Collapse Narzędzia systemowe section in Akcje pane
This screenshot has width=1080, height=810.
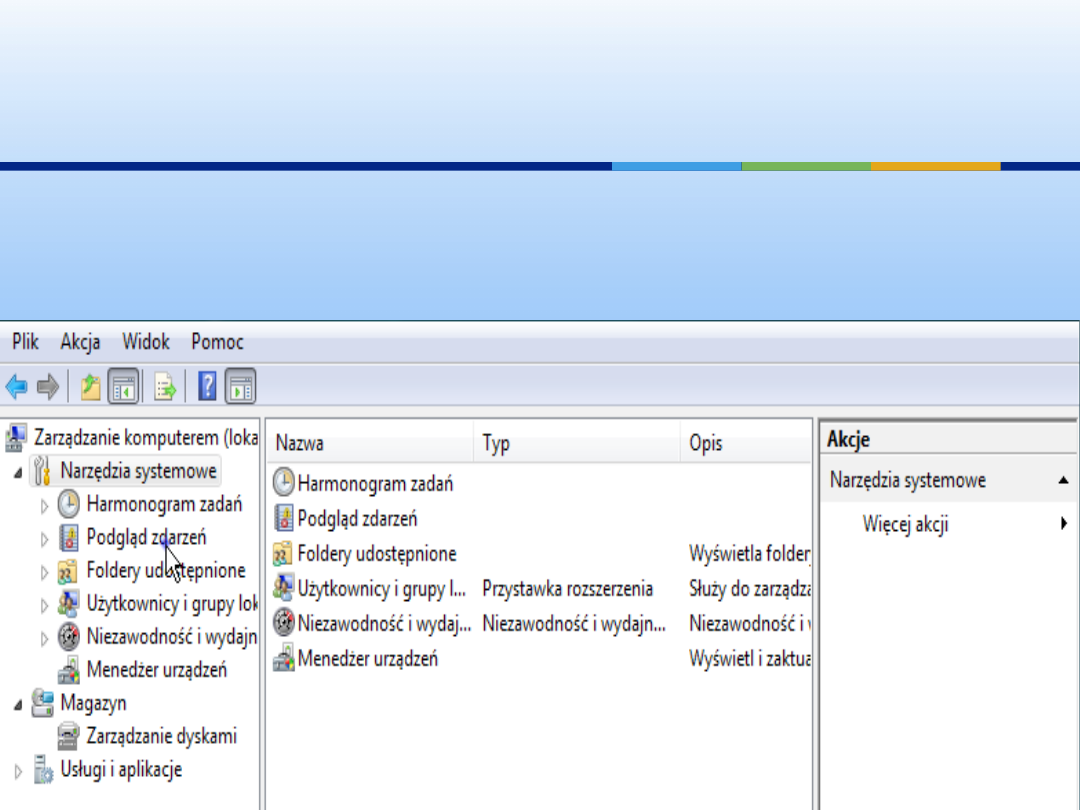tap(1063, 481)
